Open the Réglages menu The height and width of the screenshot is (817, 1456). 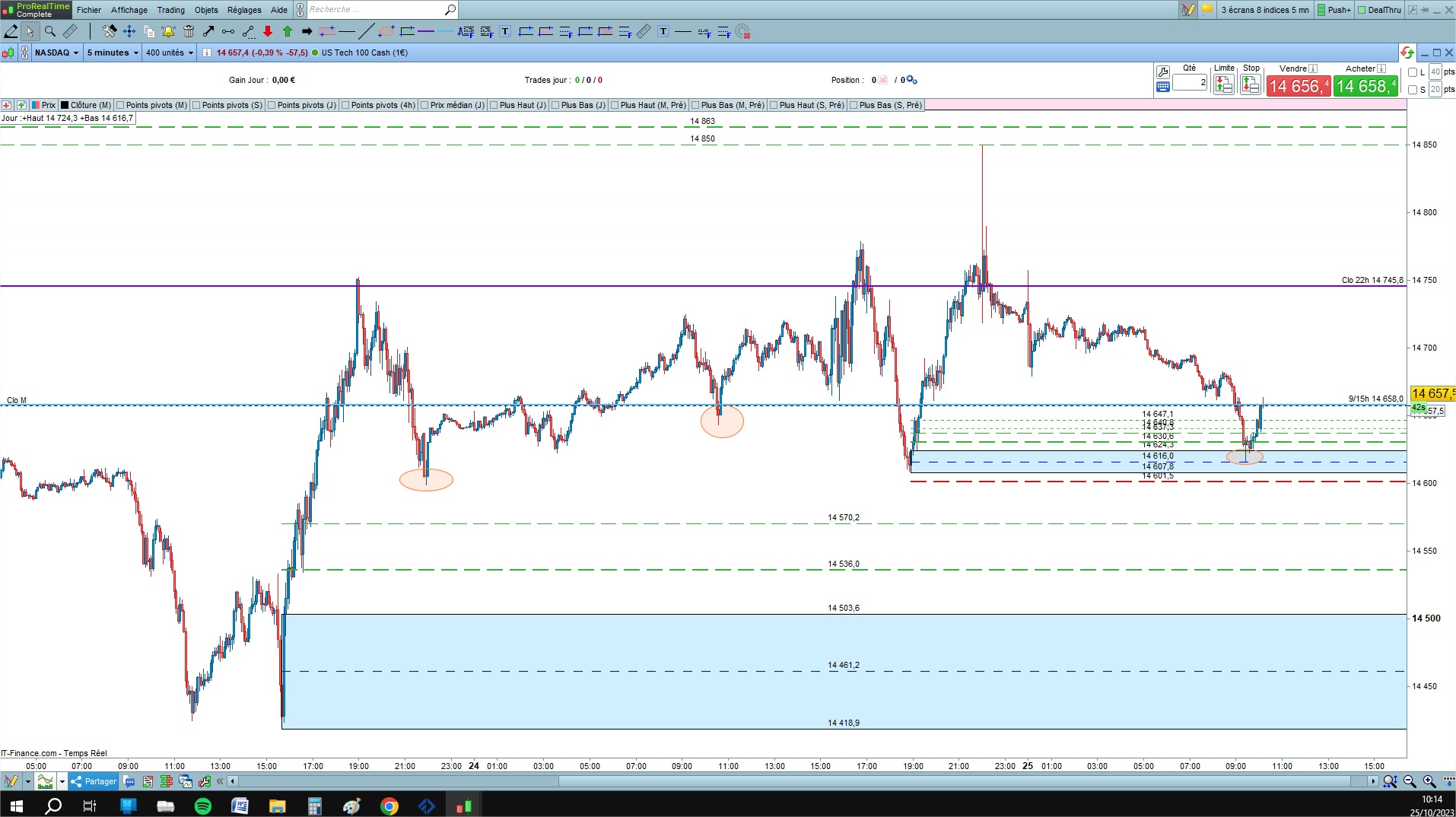point(244,10)
